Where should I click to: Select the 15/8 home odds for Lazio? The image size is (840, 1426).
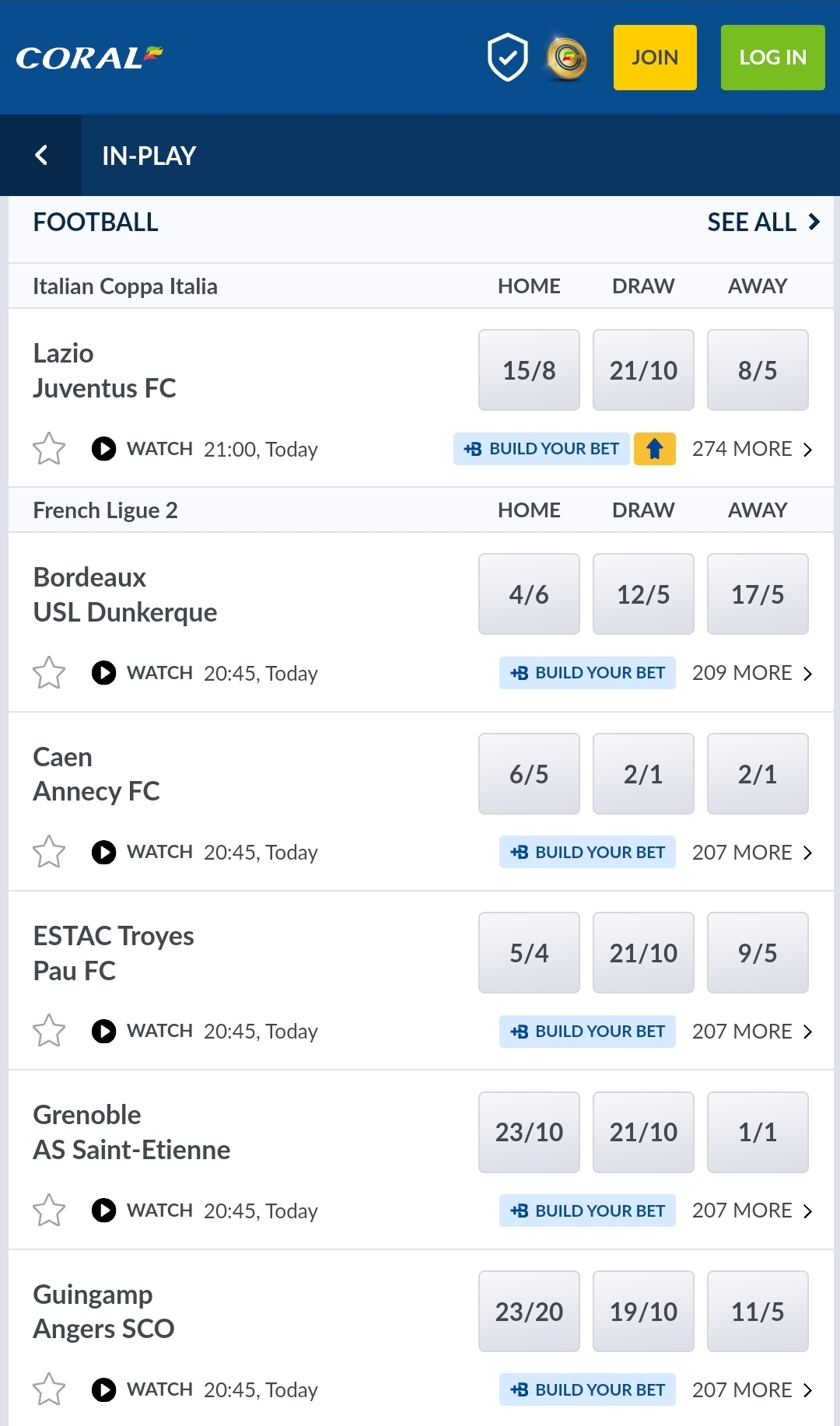click(529, 370)
